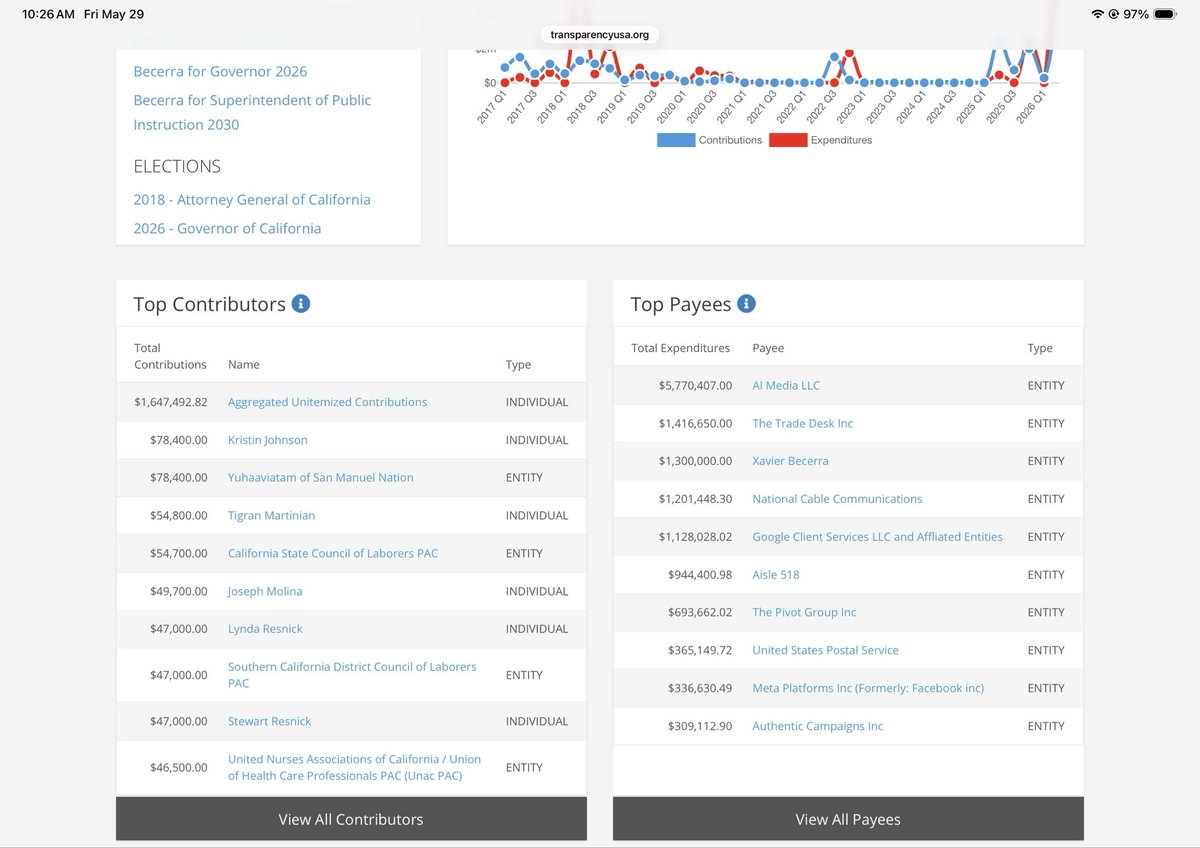Toggle the Expenditures legend swatch
Viewport: 1200px width, 848px height.
(x=787, y=140)
